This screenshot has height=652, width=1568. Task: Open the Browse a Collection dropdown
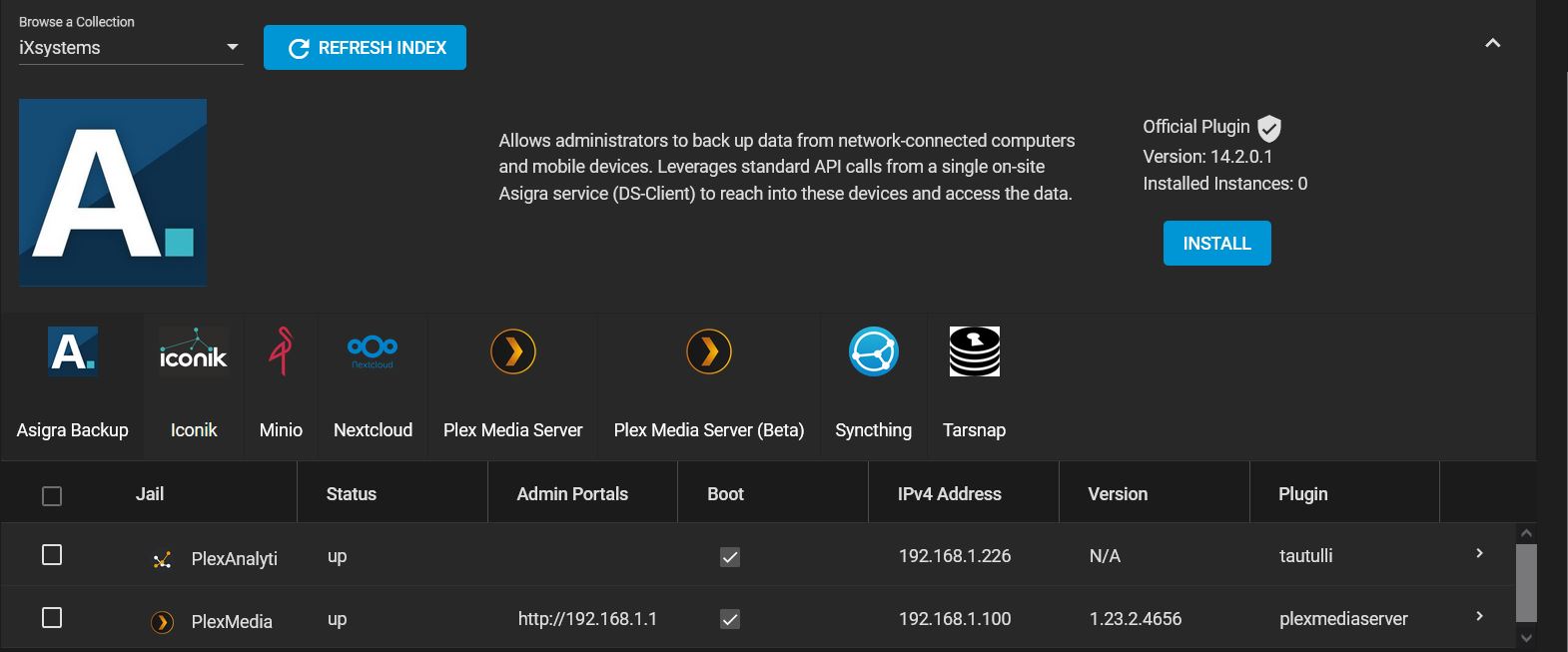coord(131,47)
